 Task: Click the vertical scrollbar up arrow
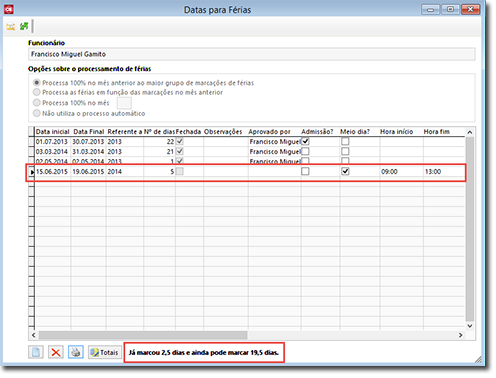pos(470,132)
